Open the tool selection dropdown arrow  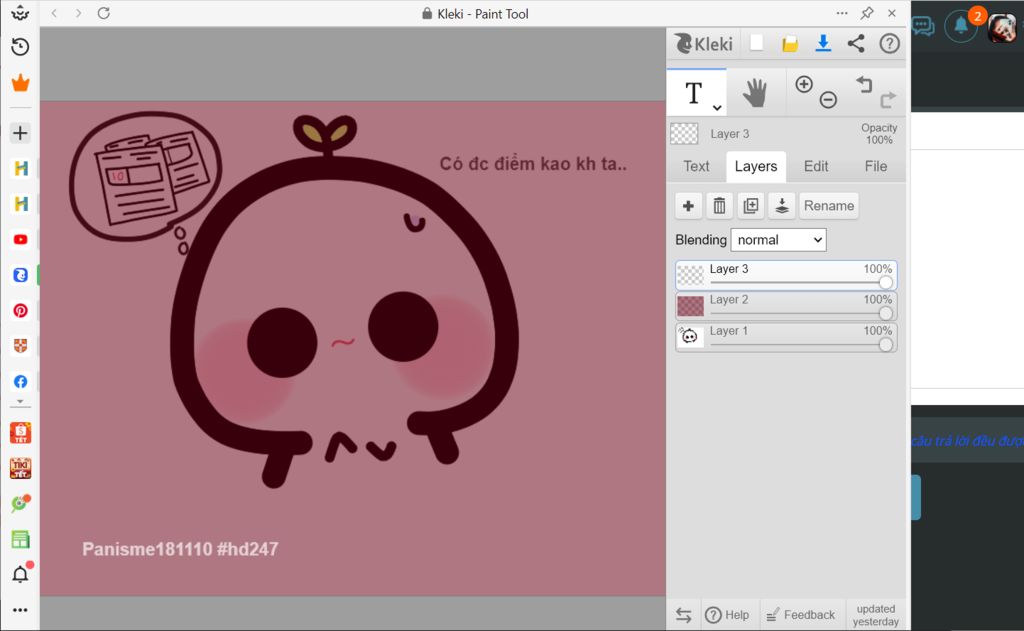[x=717, y=108]
